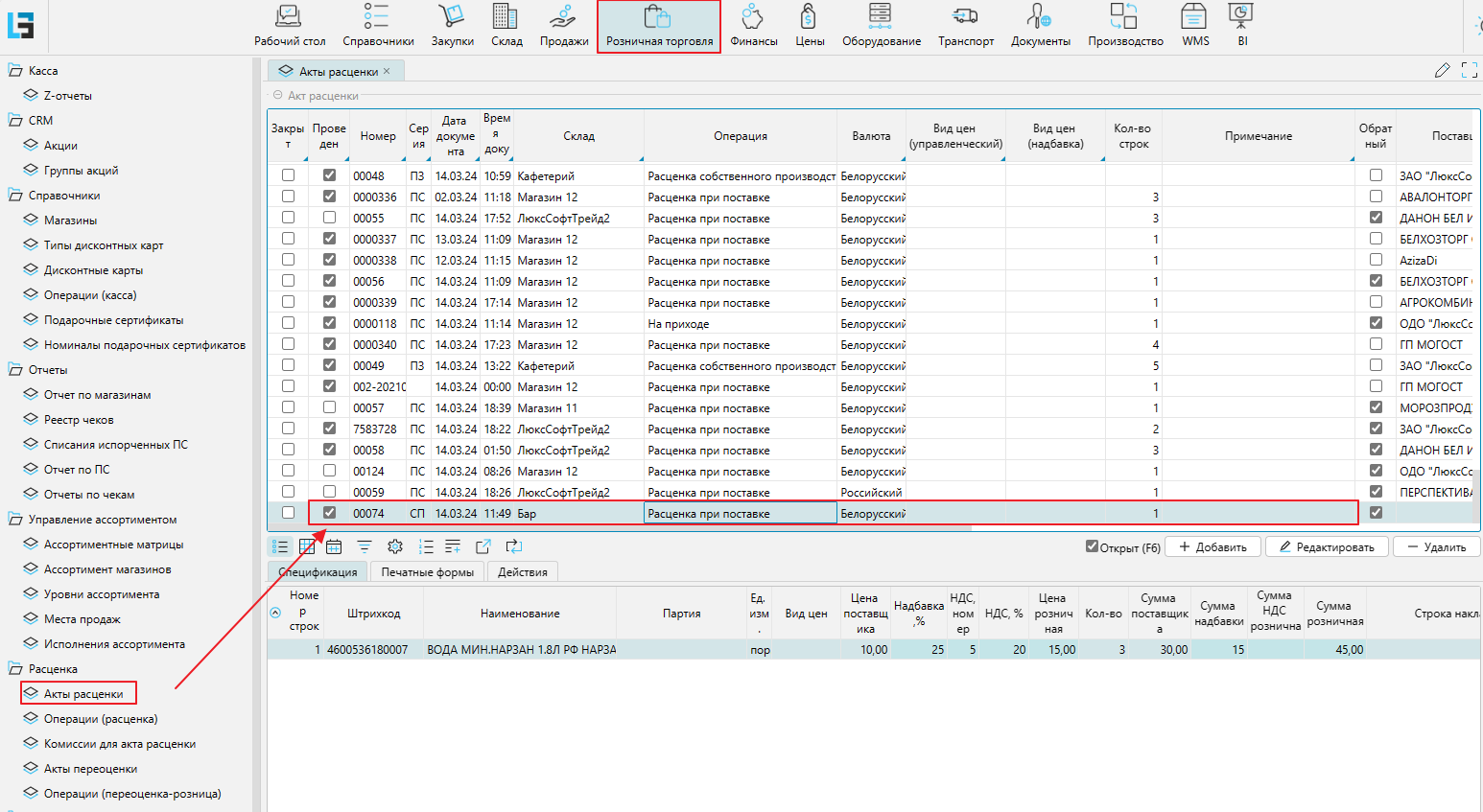Collapse the Акт расценки section header
Viewport: 1483px width, 812px height.
tap(277, 95)
